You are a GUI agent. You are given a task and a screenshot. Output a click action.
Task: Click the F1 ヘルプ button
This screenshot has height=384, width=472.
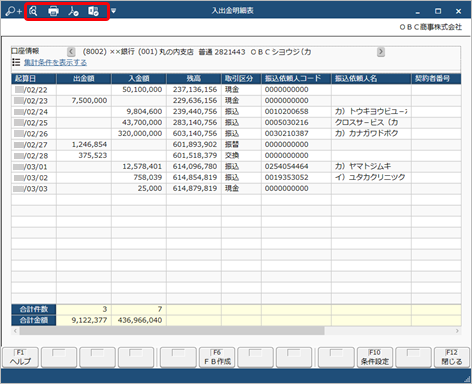pyautogui.click(x=20, y=358)
